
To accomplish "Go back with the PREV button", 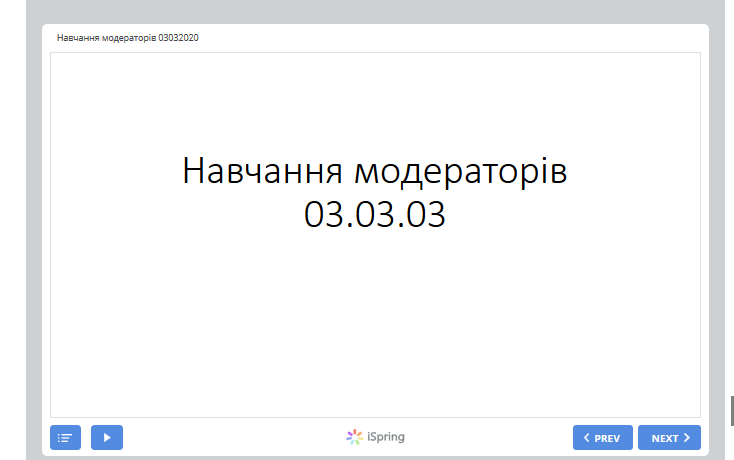I will [602, 438].
